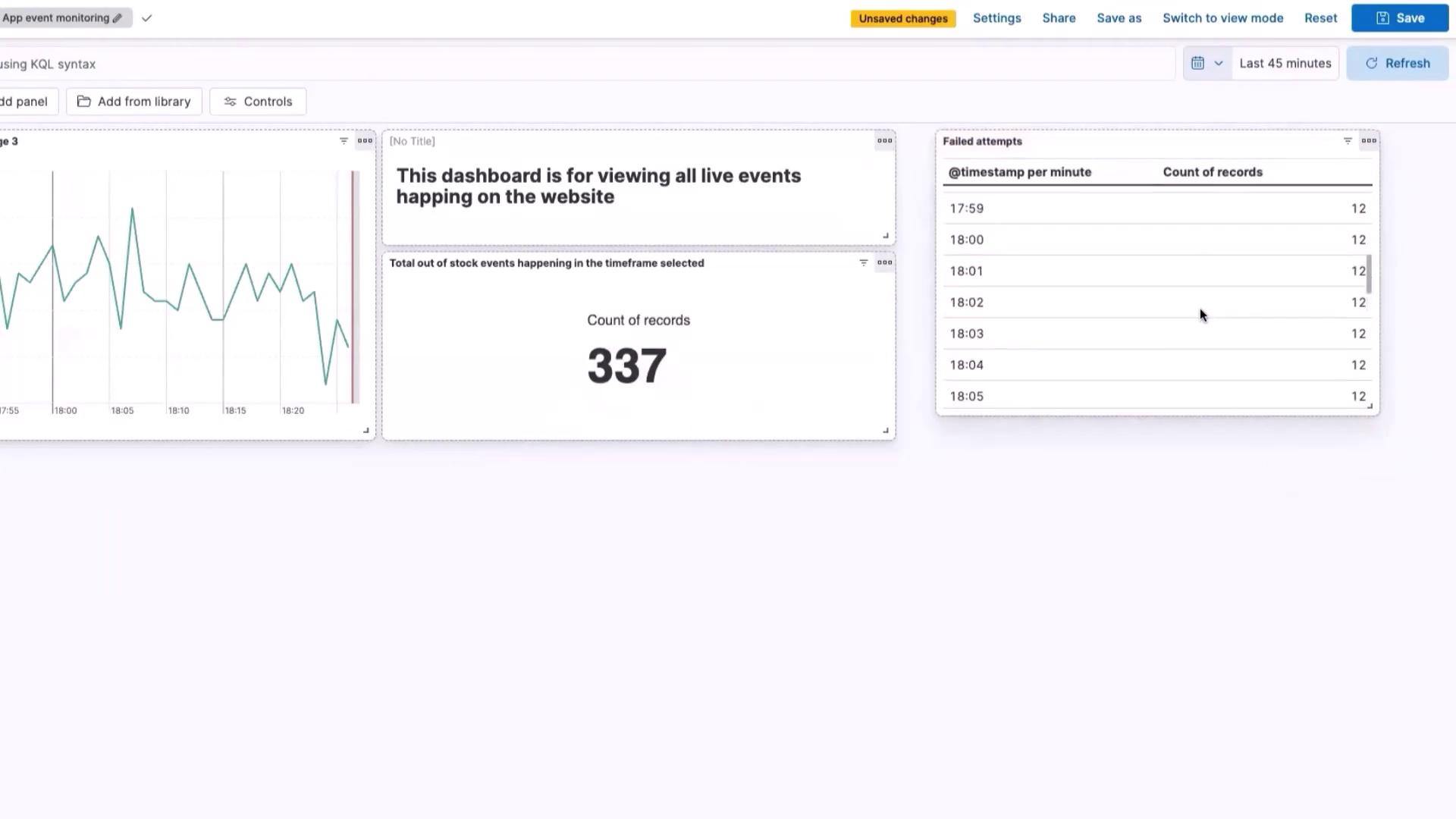Open Add from library
1456x819 pixels.
coord(134,102)
